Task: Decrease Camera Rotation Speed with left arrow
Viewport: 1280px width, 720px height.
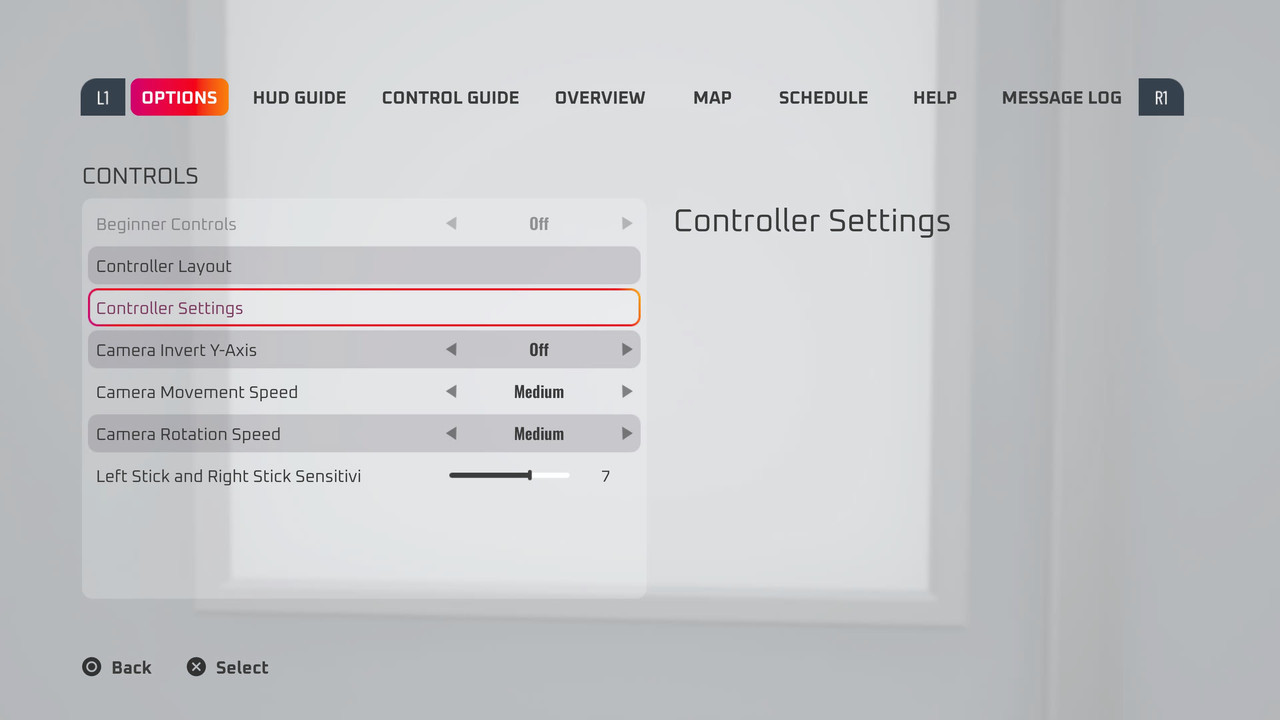Action: [451, 434]
